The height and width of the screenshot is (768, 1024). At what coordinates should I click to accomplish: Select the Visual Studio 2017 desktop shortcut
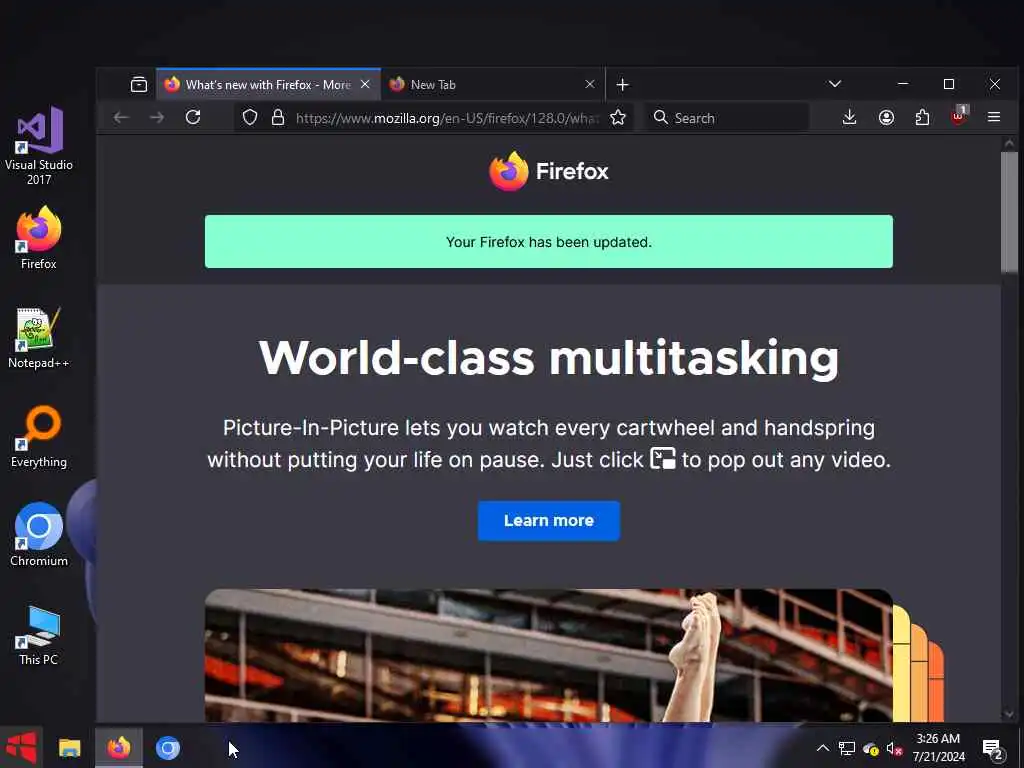click(39, 146)
